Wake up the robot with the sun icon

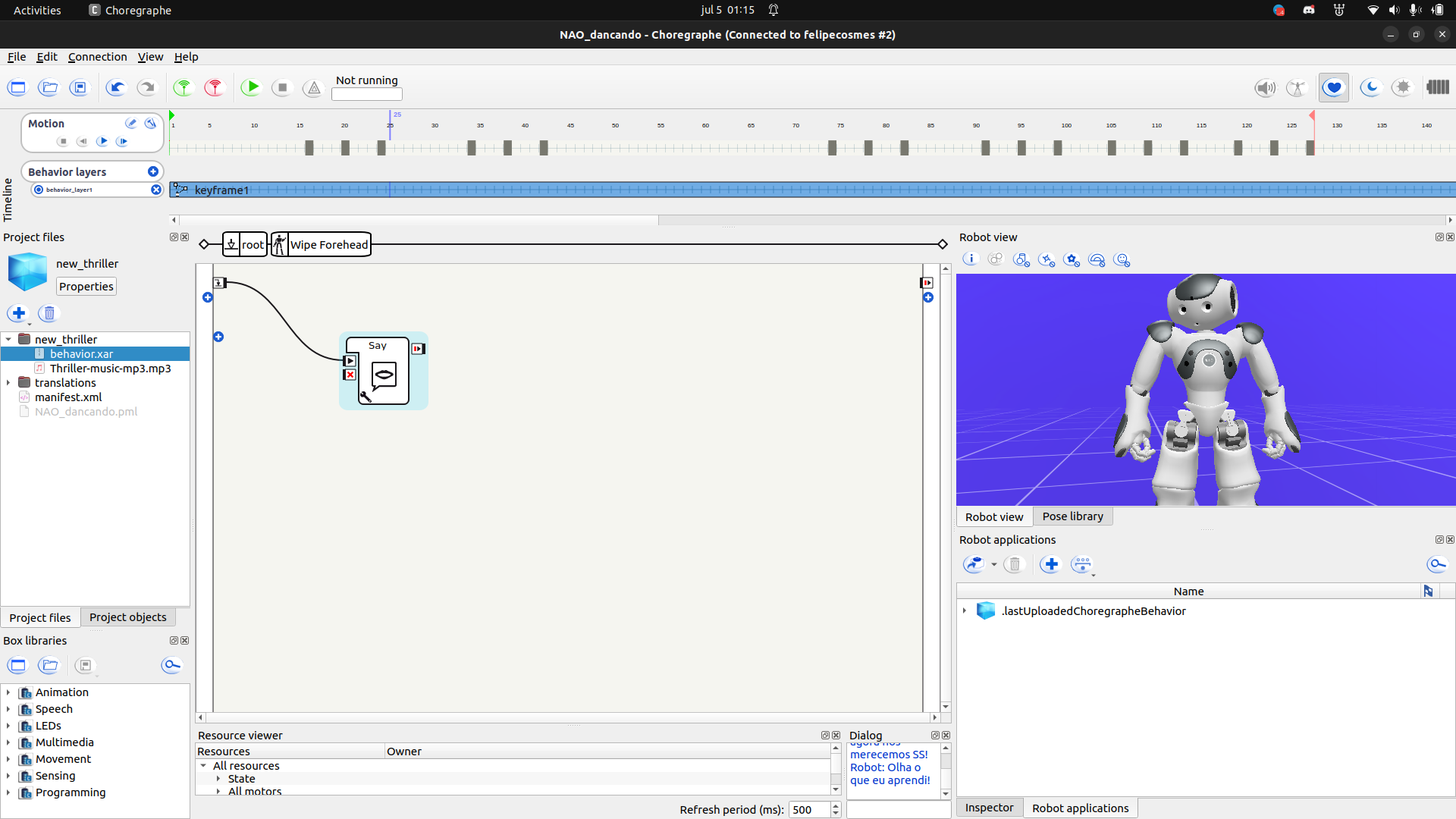pyautogui.click(x=1402, y=87)
